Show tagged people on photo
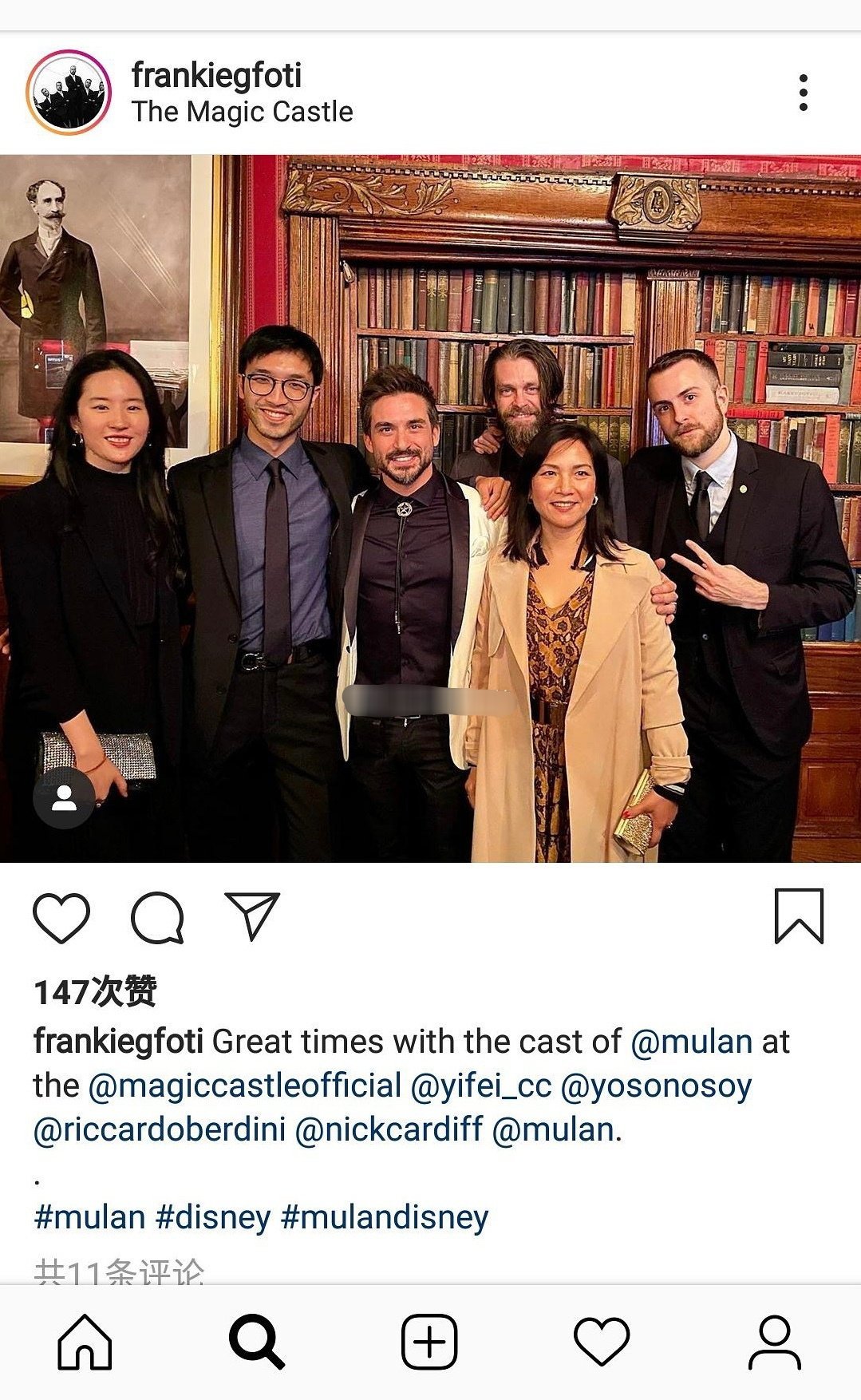The height and width of the screenshot is (1400, 861). [64, 798]
